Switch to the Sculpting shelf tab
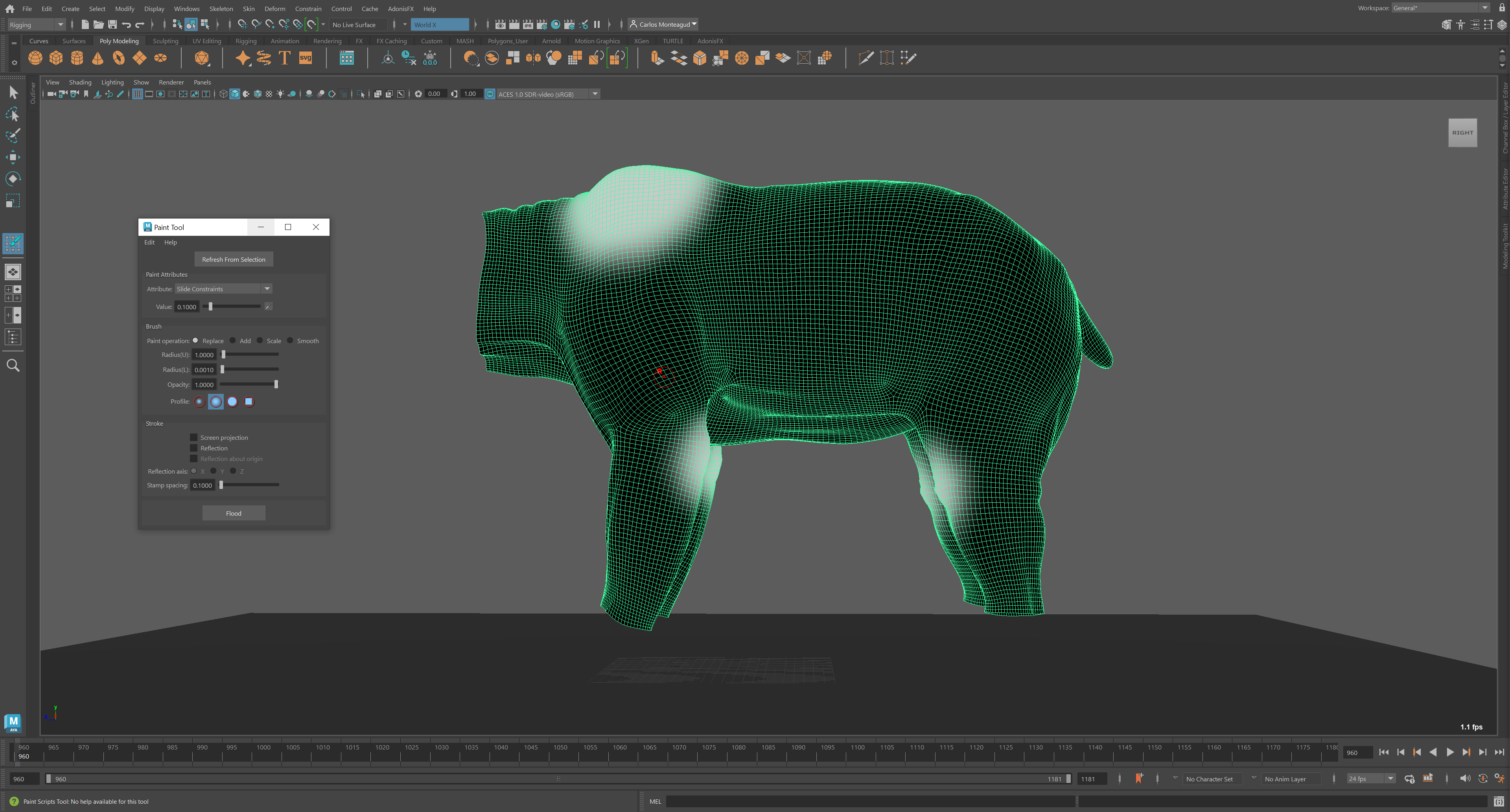Image resolution: width=1510 pixels, height=812 pixels. [165, 41]
